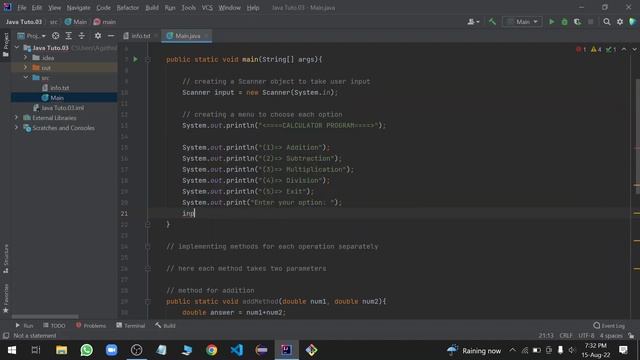Start debugging with the green bug icon
Screen dimensions: 640x360
pyautogui.click(x=564, y=22)
